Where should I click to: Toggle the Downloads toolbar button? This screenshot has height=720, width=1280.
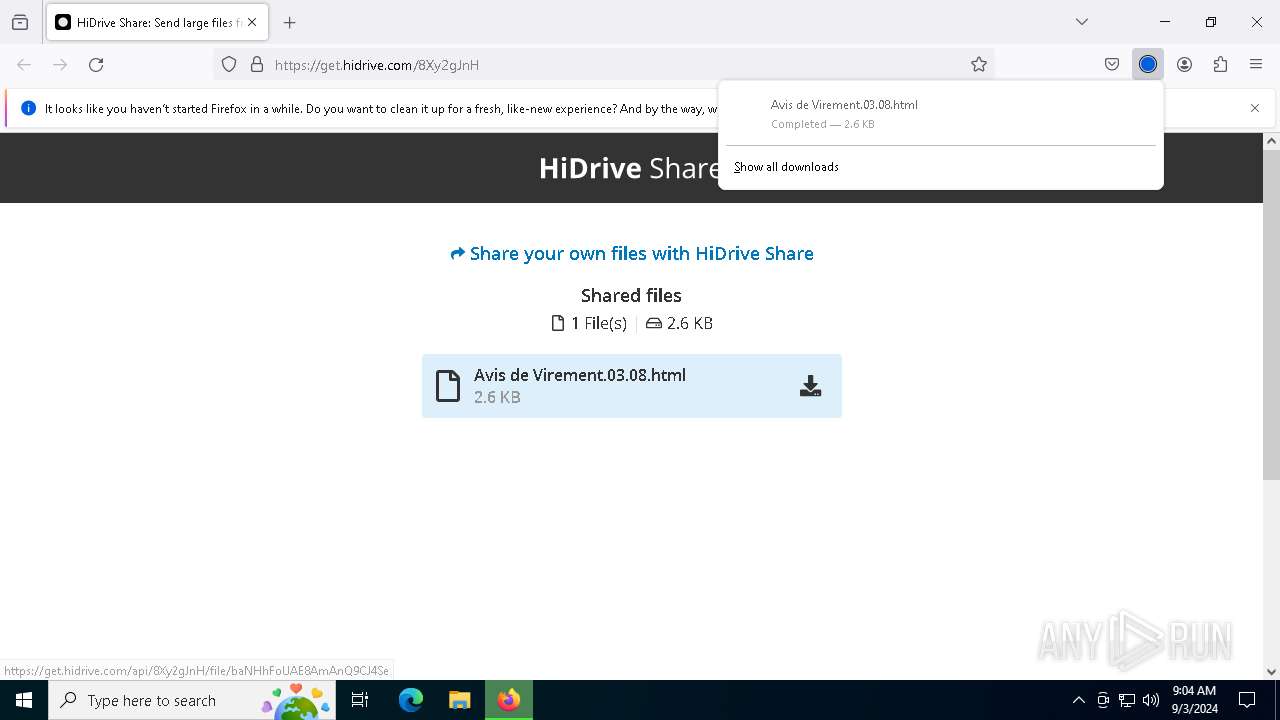click(1148, 65)
